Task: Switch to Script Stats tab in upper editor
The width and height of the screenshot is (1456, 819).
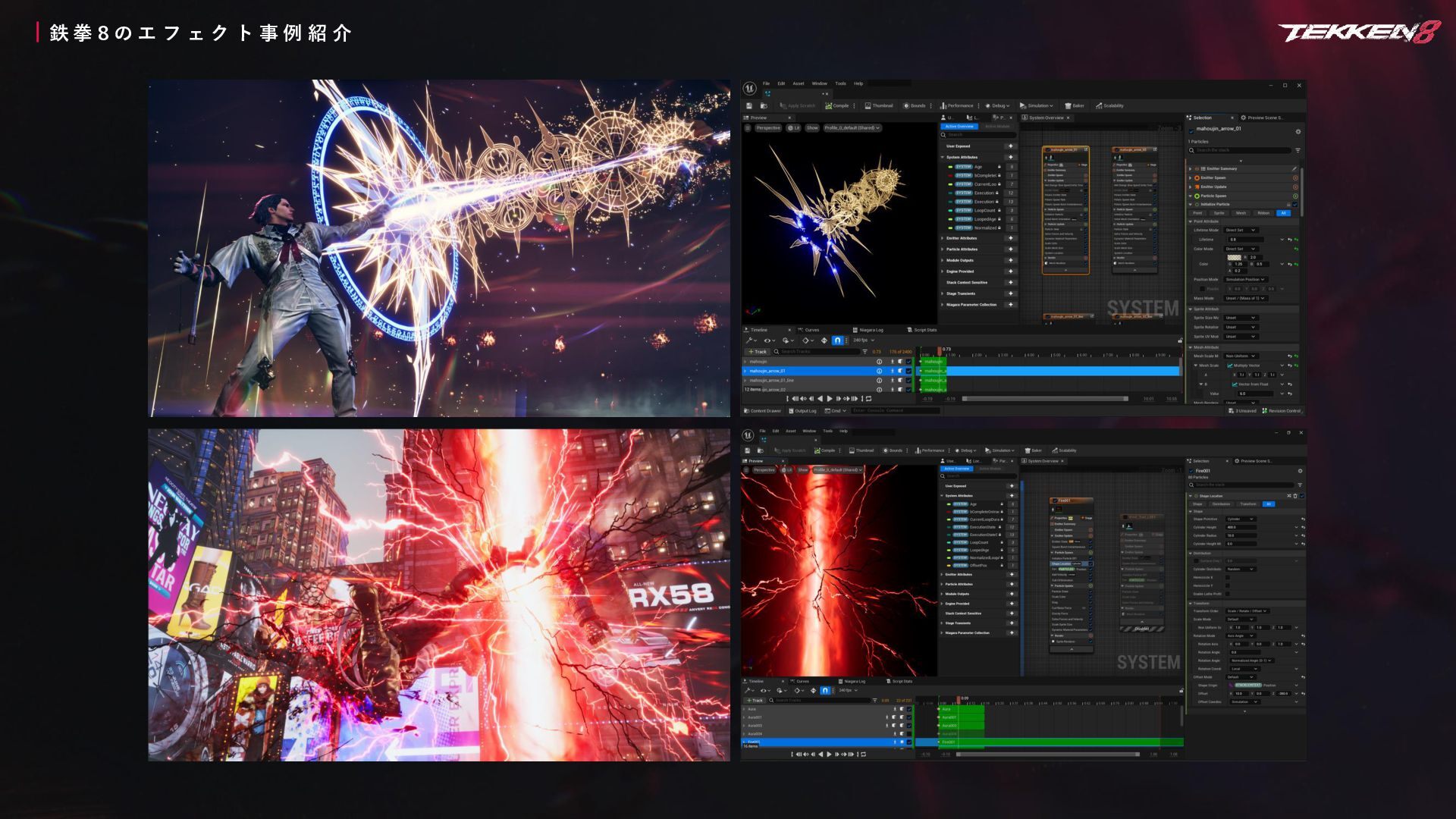Action: [x=922, y=330]
